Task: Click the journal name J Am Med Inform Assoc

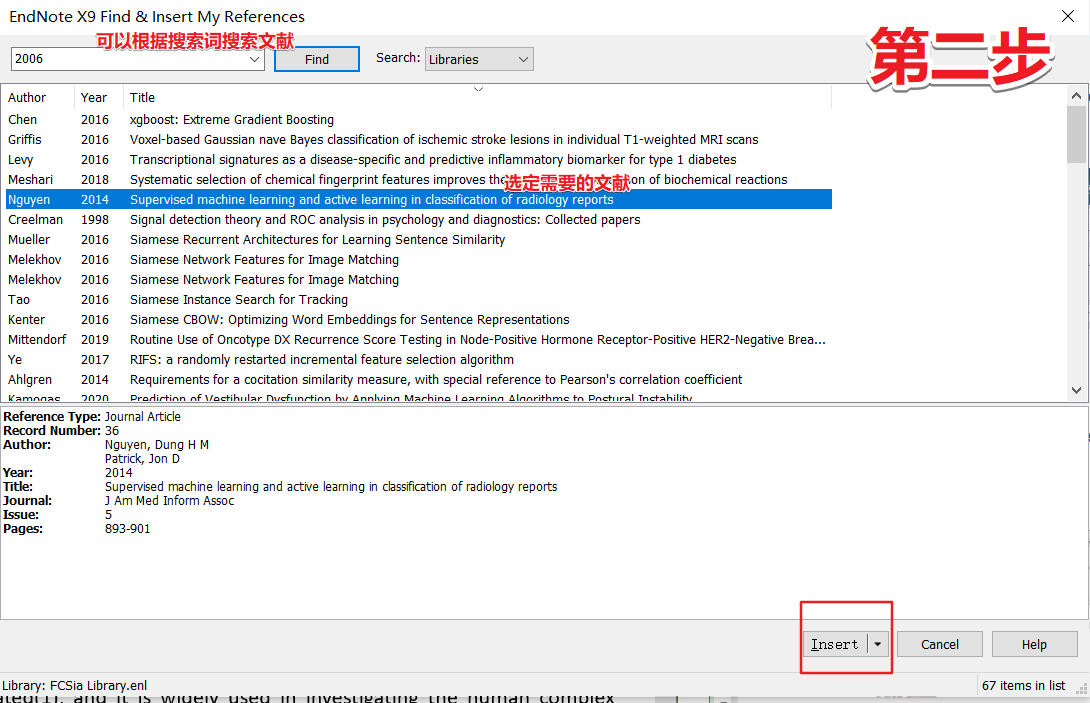Action: [x=170, y=501]
